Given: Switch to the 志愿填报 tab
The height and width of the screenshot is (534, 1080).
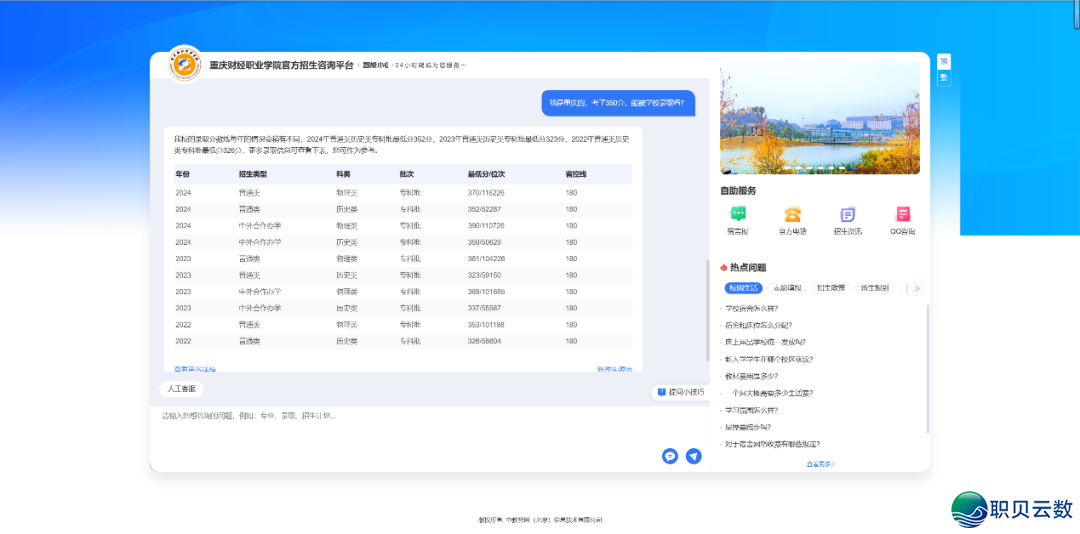Looking at the screenshot, I should point(787,288).
